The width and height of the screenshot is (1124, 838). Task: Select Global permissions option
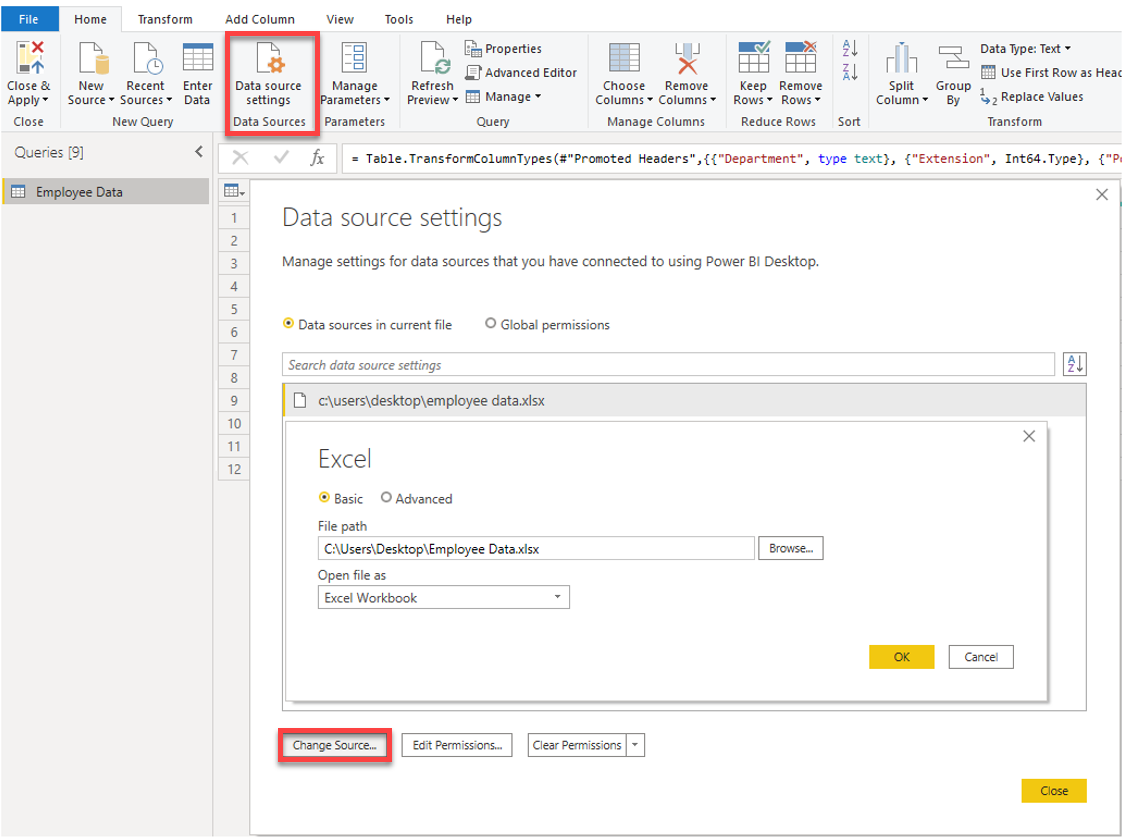pos(490,324)
